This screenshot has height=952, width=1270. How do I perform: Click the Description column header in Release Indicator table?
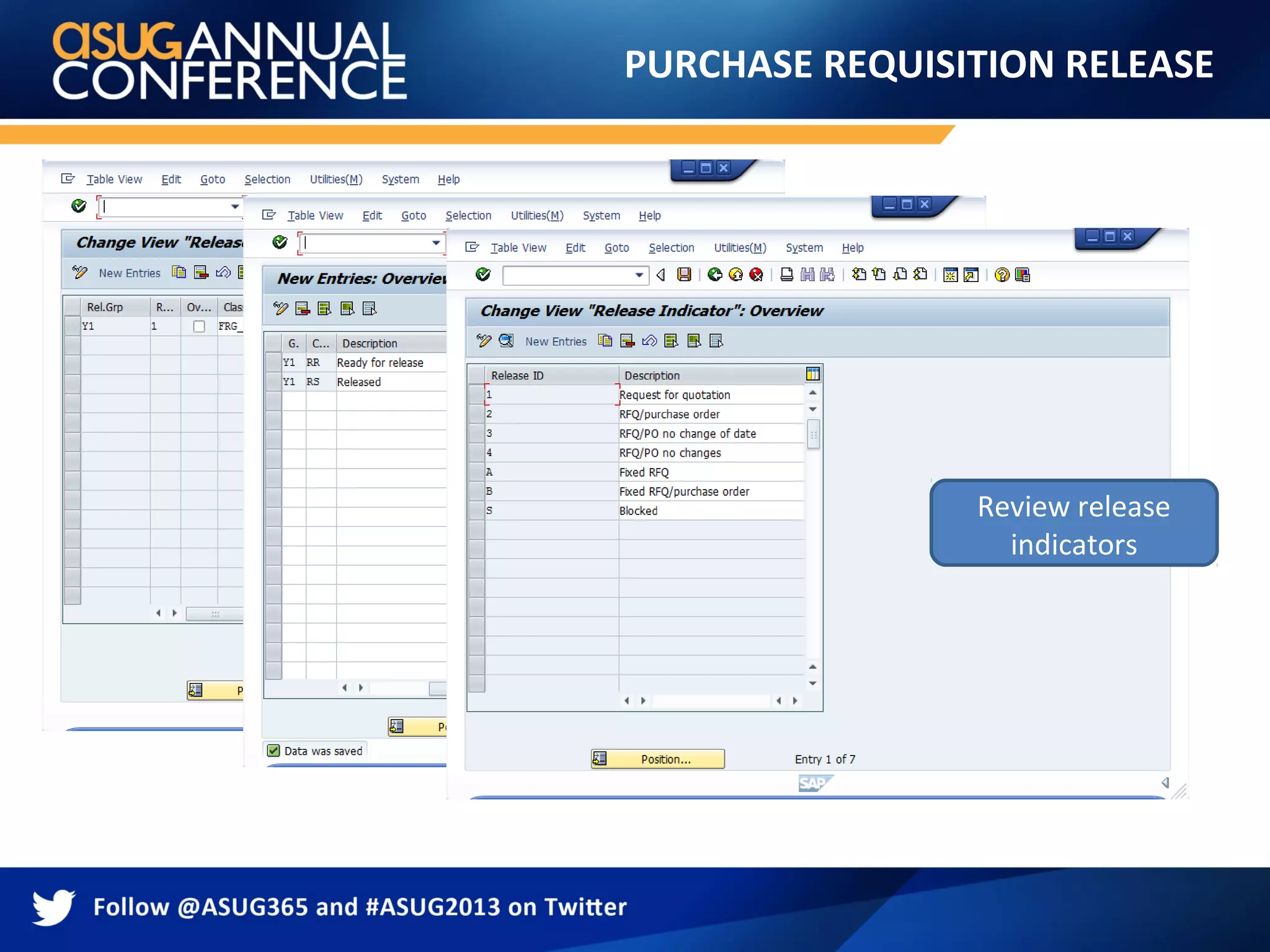click(x=712, y=375)
